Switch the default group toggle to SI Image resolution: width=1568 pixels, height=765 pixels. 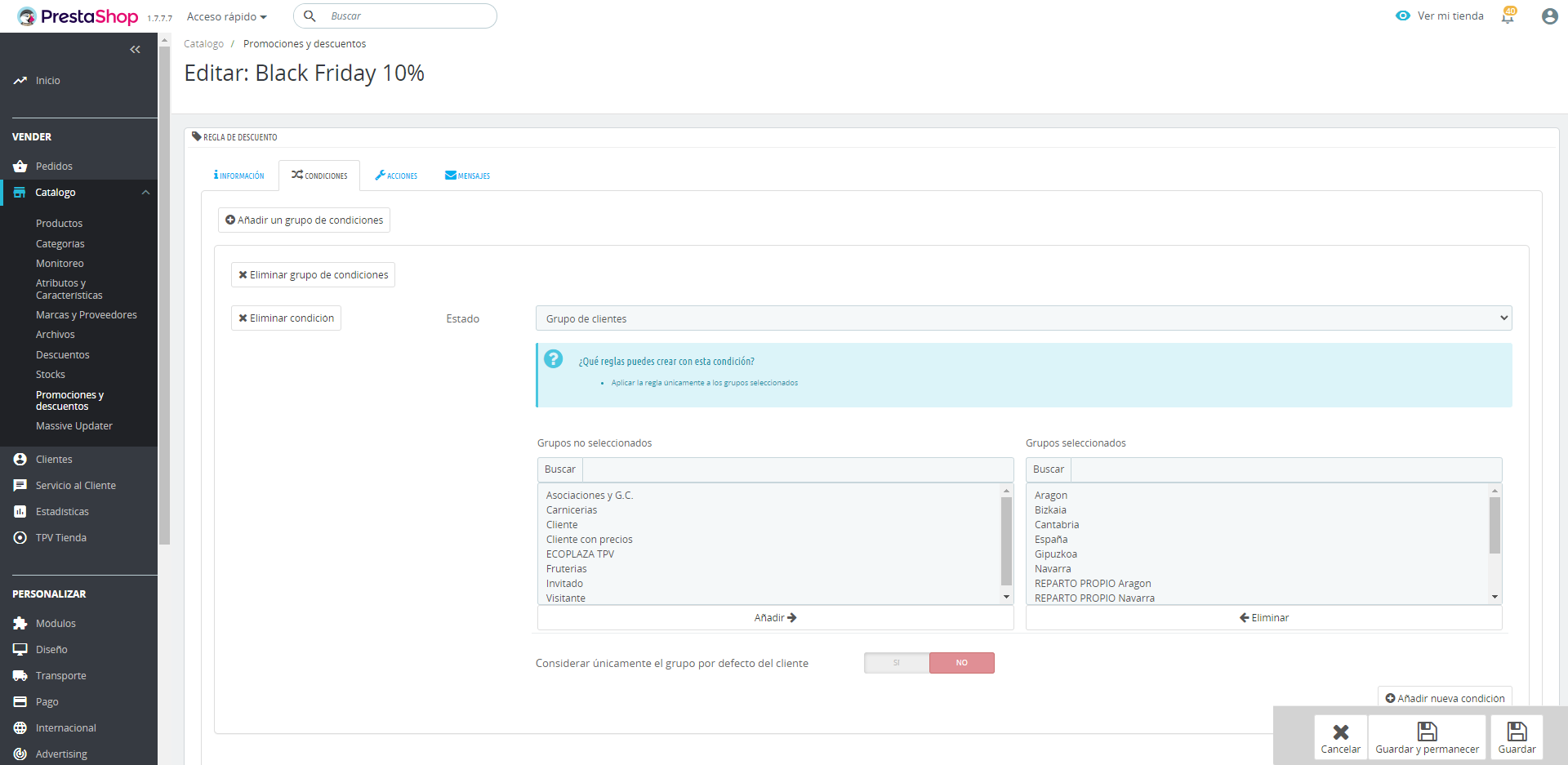click(x=897, y=663)
